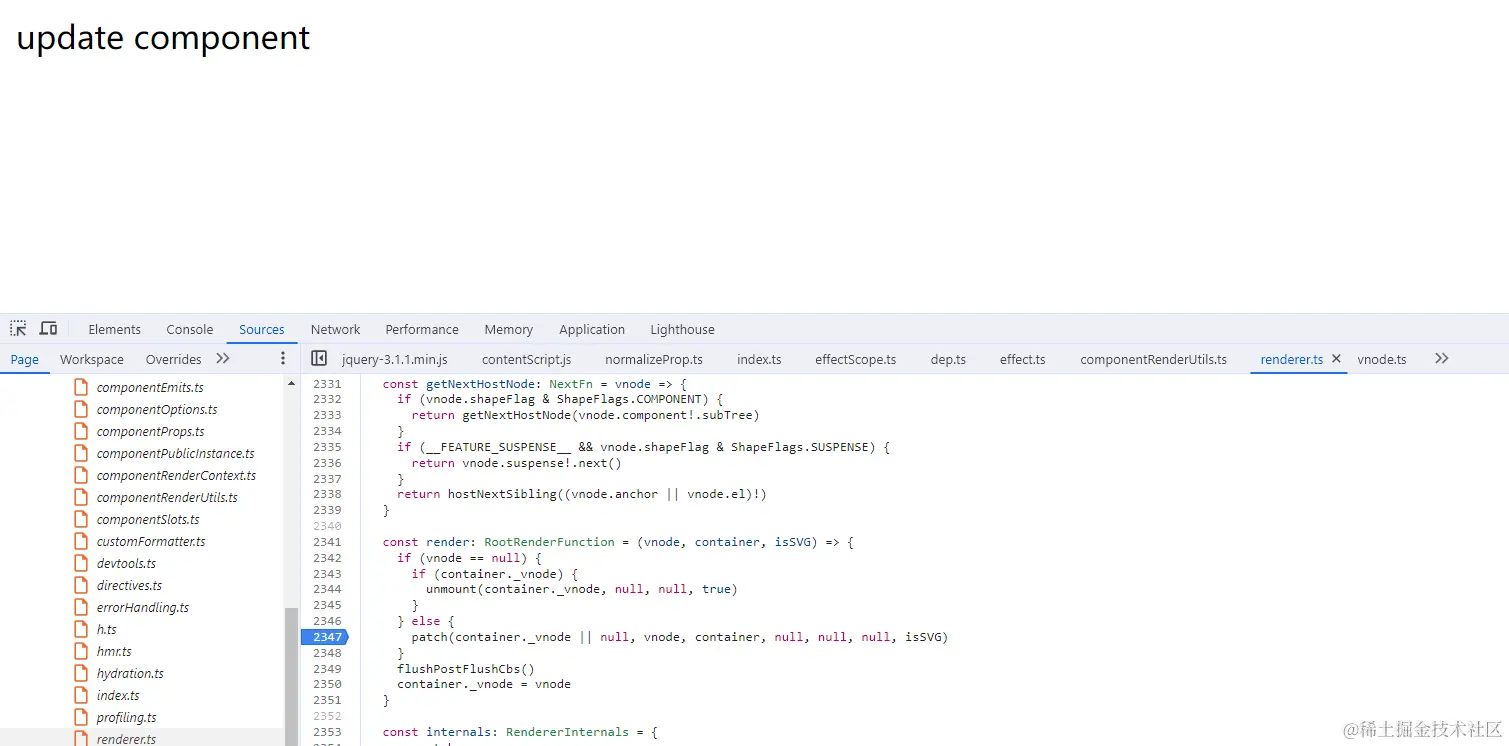Switch to the Workspace navigator tab

(92, 359)
